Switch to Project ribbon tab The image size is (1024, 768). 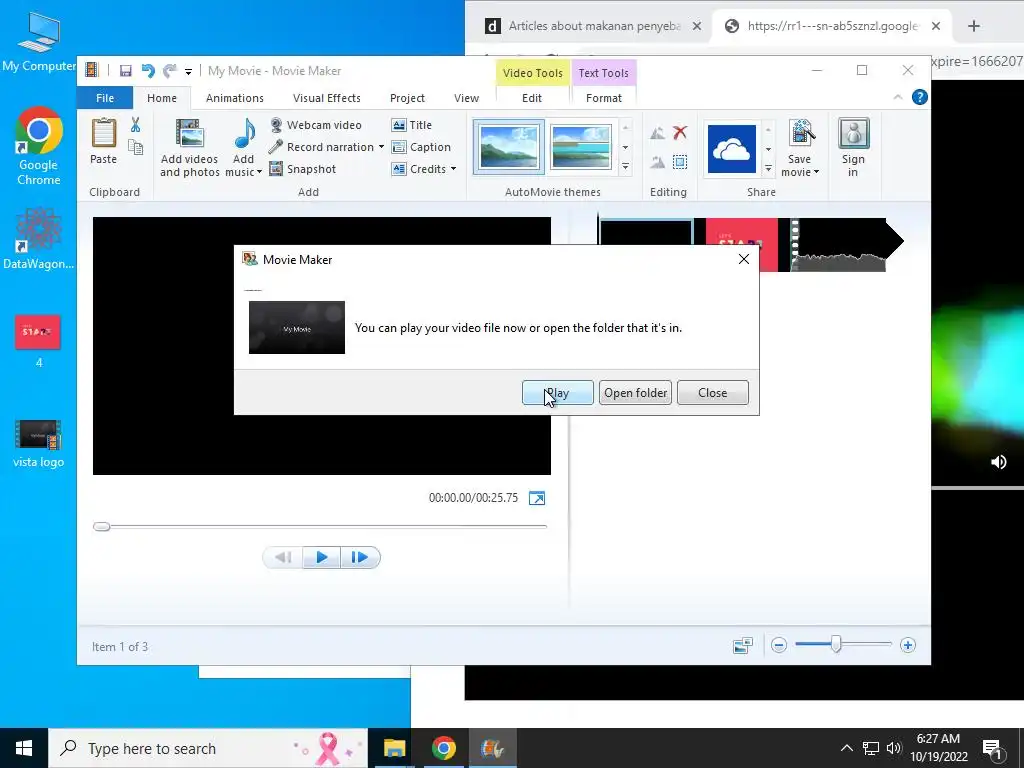[407, 98]
